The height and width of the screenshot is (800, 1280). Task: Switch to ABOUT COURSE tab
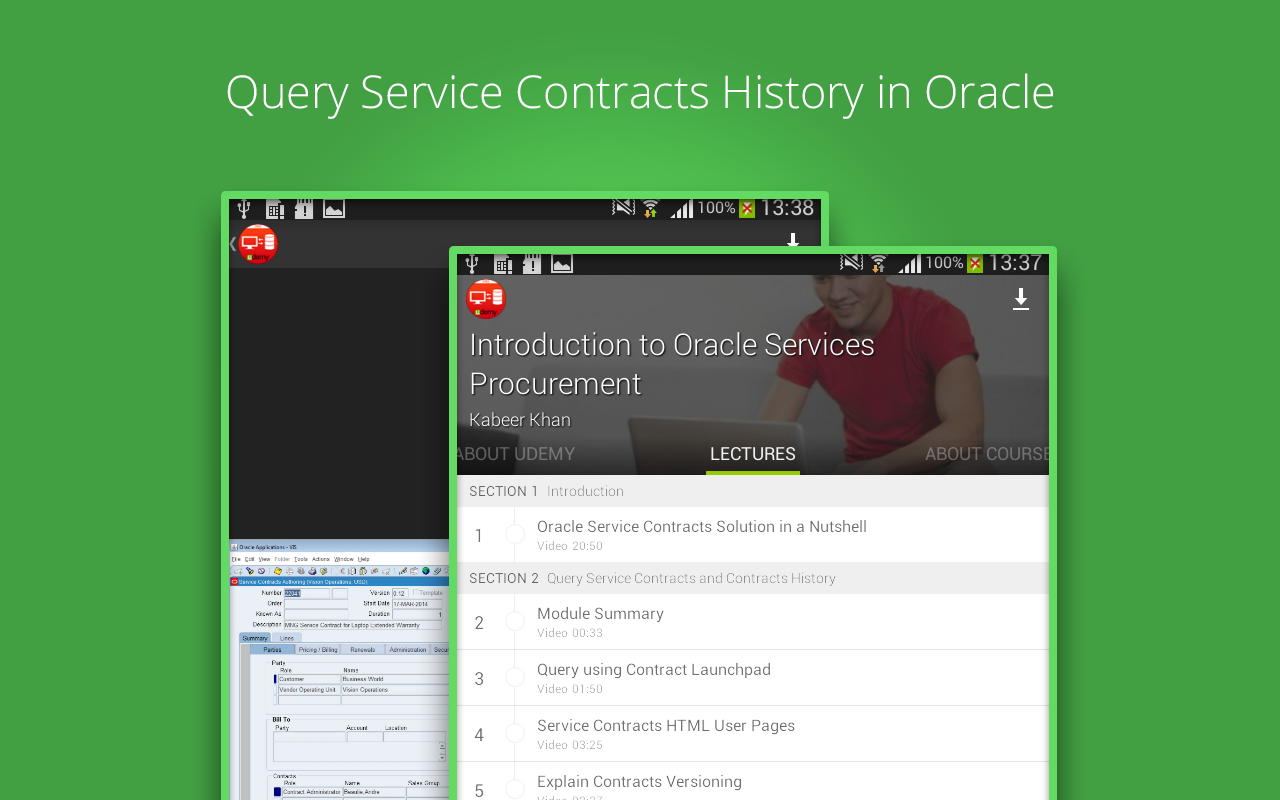987,454
